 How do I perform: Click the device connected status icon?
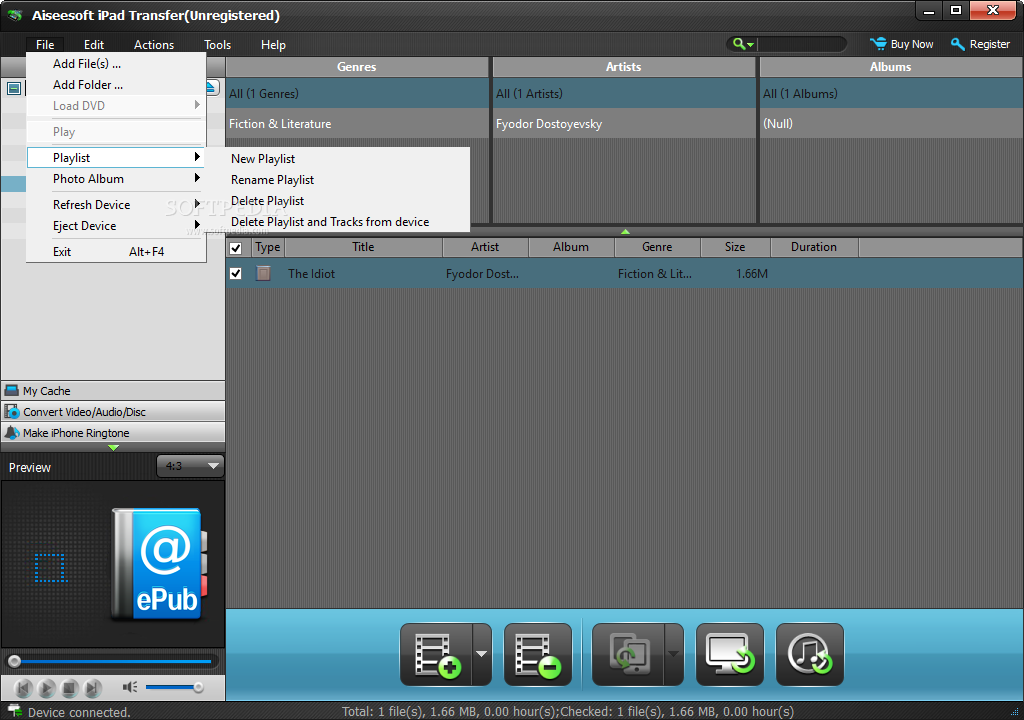[x=14, y=712]
